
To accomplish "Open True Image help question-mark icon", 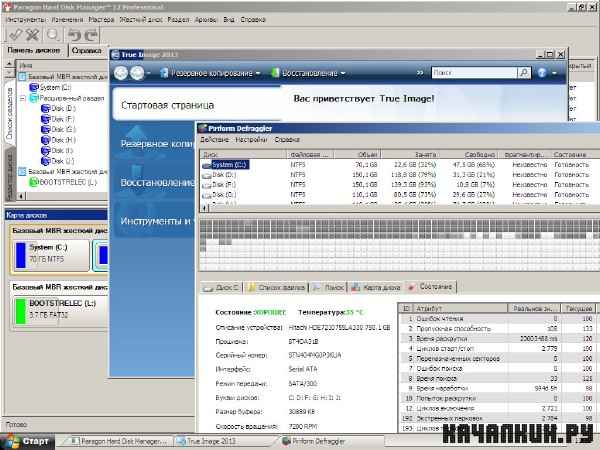I will pos(542,73).
